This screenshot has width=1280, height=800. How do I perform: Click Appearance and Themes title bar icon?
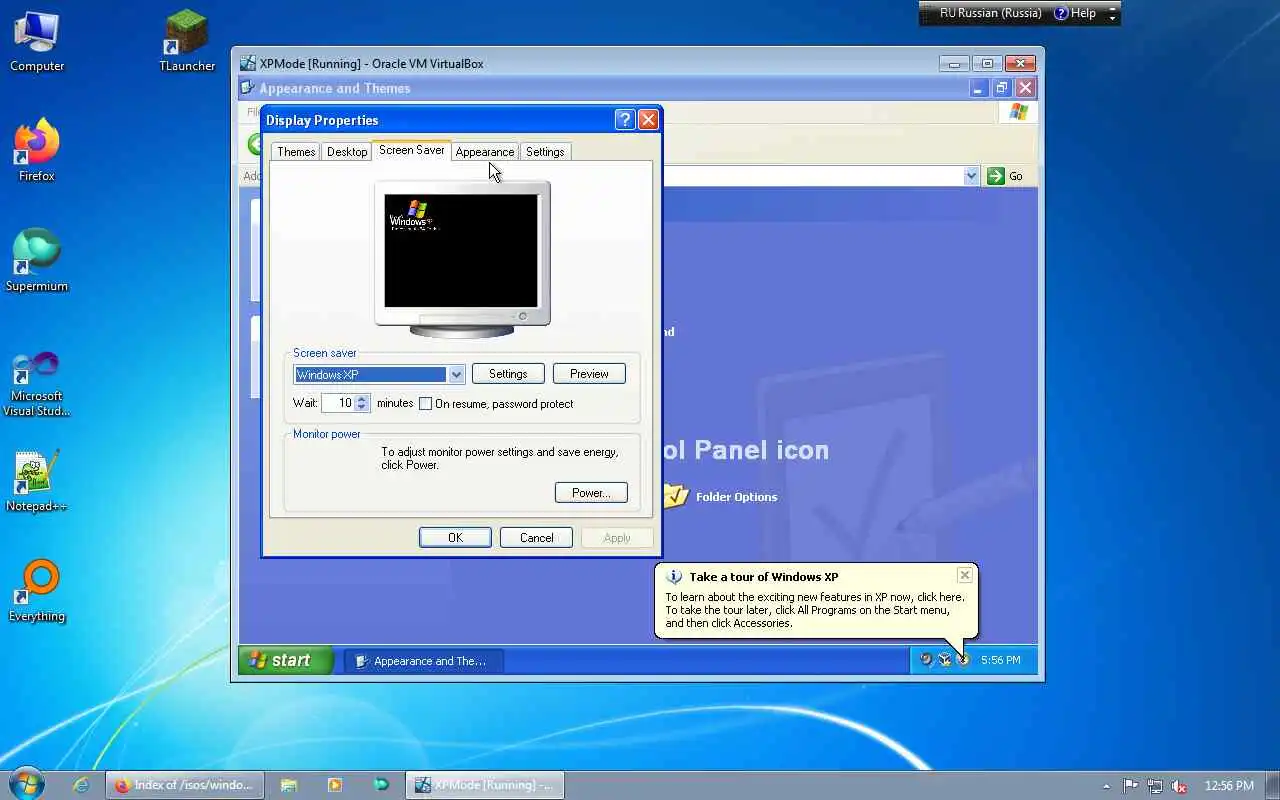[x=248, y=88]
